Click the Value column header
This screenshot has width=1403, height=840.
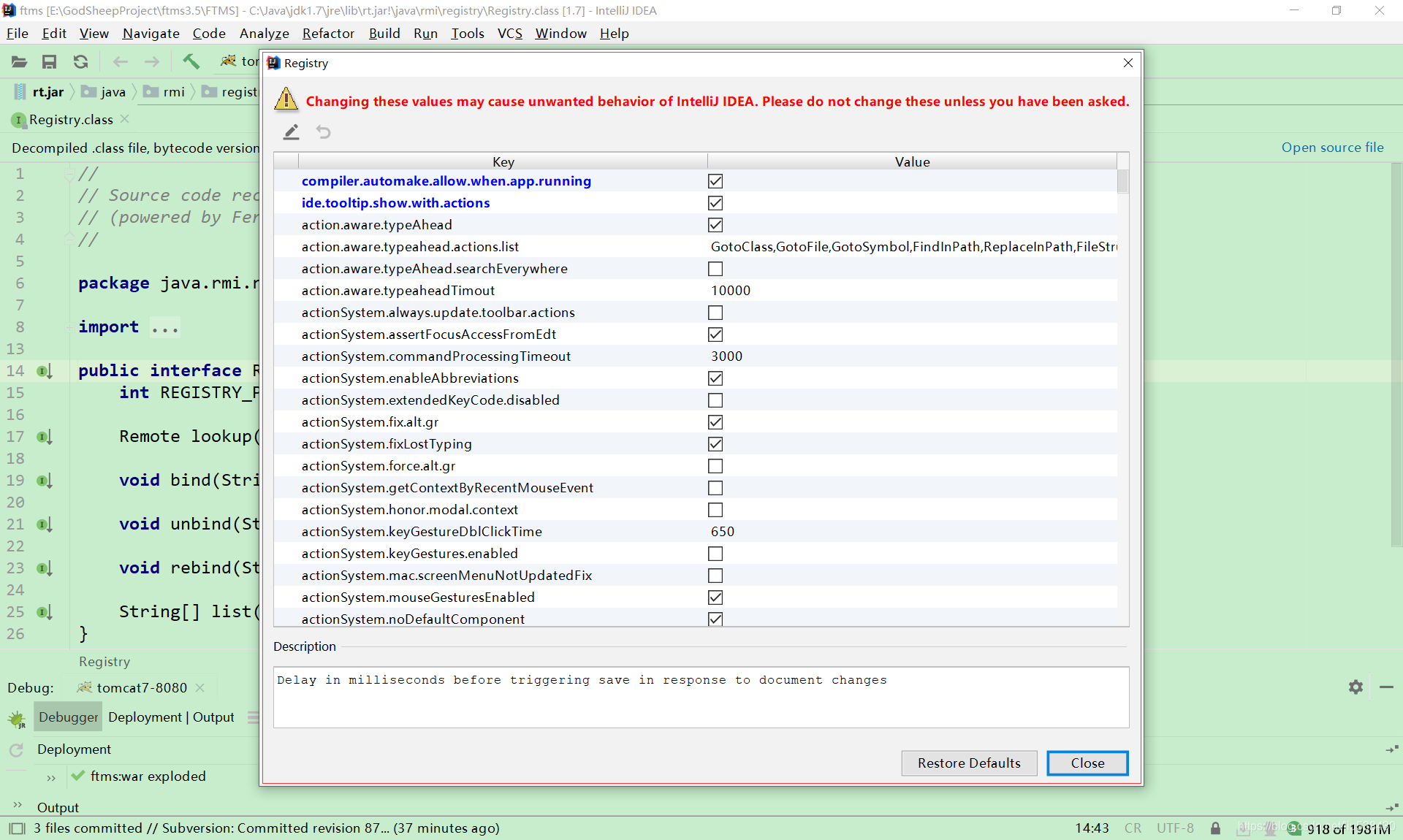coord(912,161)
